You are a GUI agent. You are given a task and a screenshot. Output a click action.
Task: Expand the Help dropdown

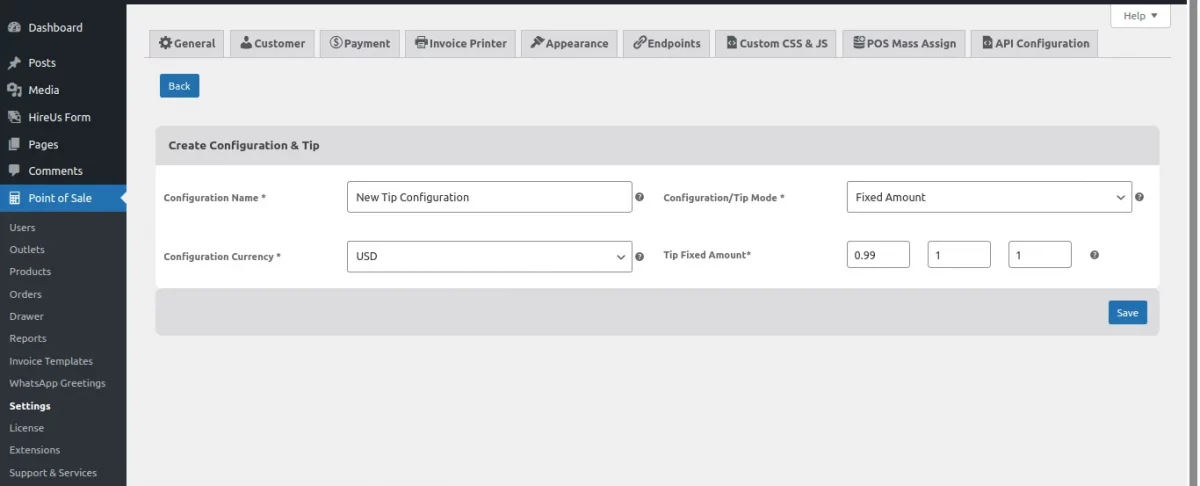coord(1140,16)
